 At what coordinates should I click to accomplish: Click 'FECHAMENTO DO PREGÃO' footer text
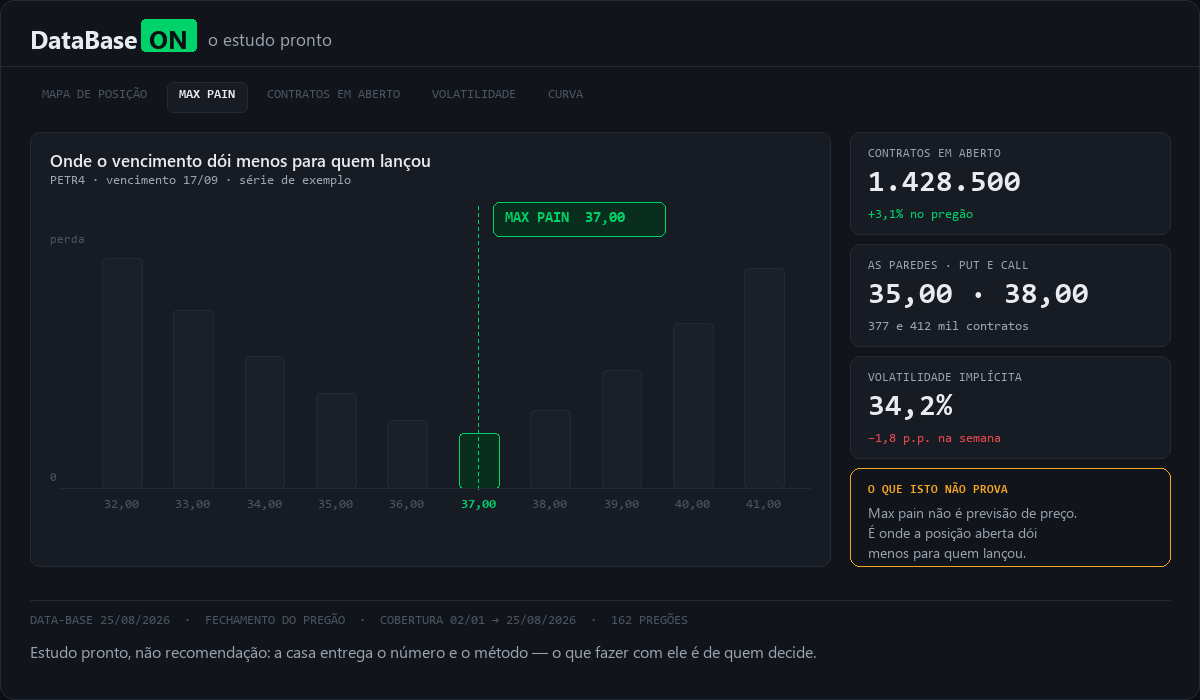(275, 620)
